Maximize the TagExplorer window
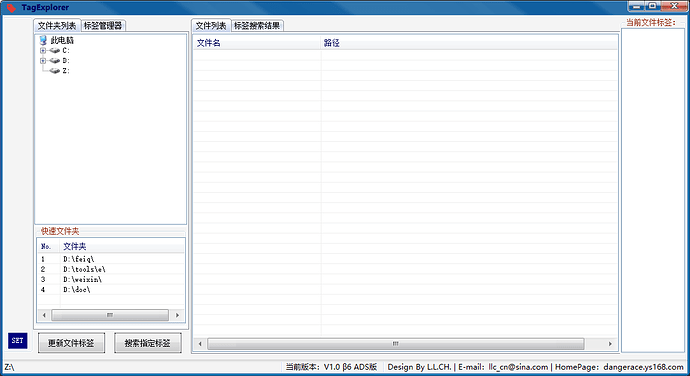The width and height of the screenshot is (690, 376). [653, 6]
